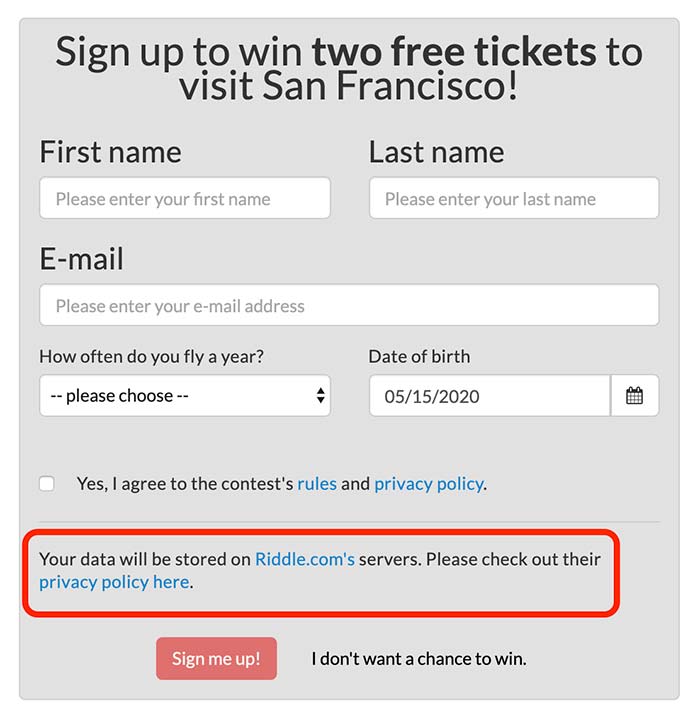Click into the E-mail address field

349,305
